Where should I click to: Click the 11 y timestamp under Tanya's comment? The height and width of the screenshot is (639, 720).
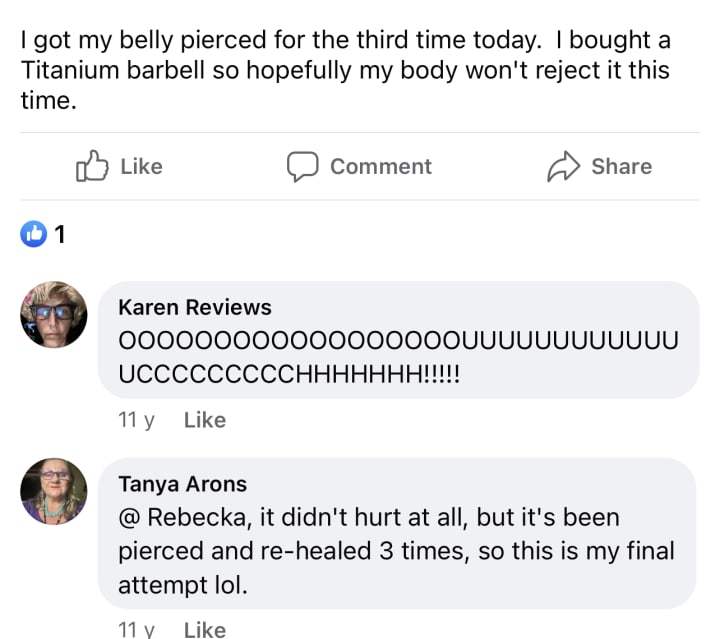click(136, 629)
